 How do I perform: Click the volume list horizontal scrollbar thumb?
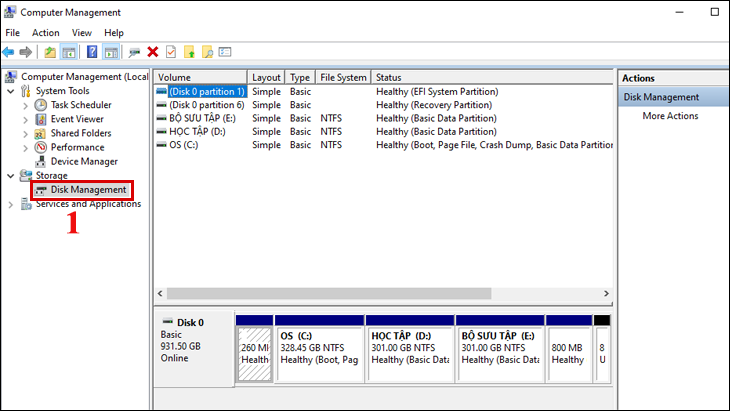(329, 293)
